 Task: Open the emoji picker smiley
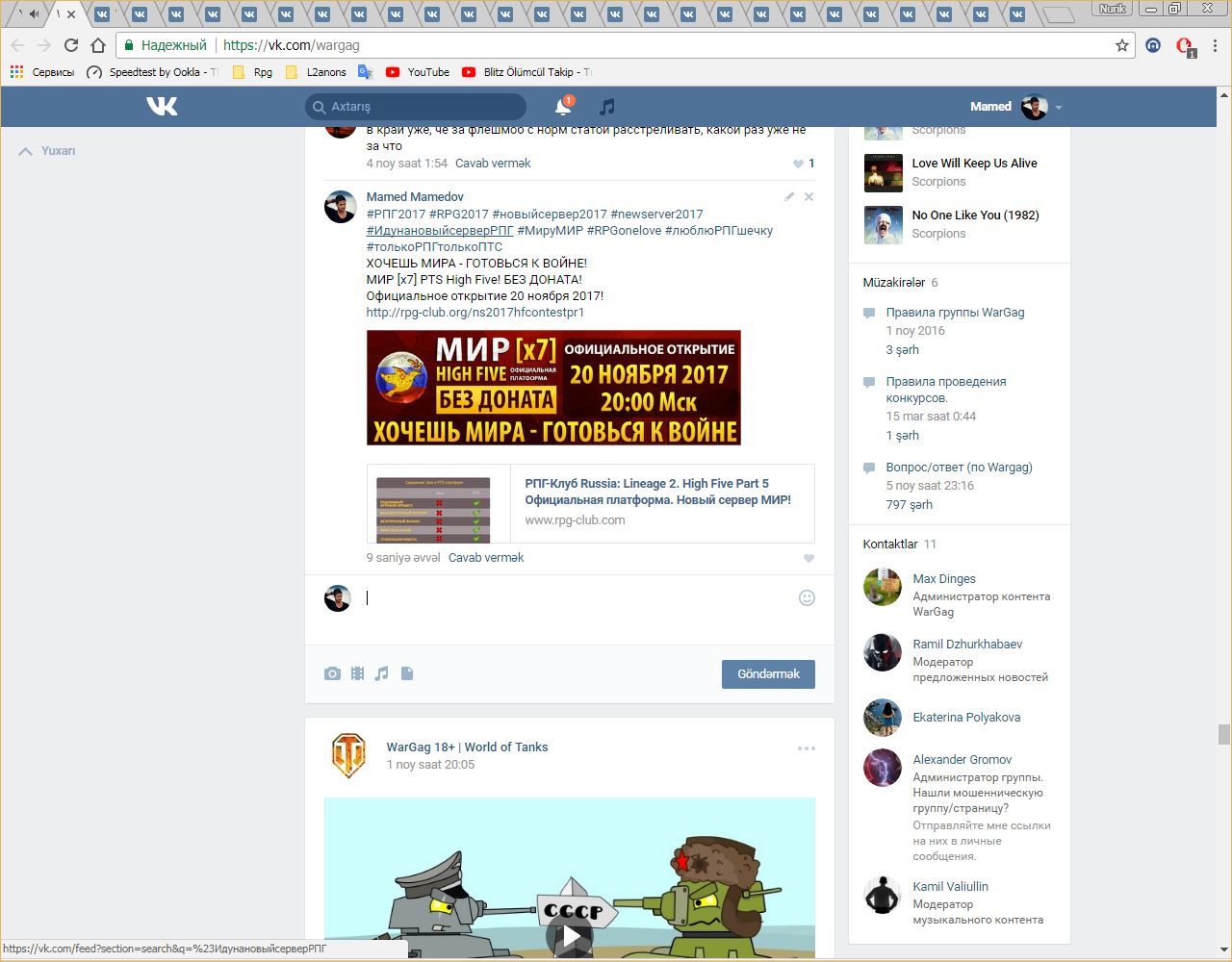tap(807, 597)
